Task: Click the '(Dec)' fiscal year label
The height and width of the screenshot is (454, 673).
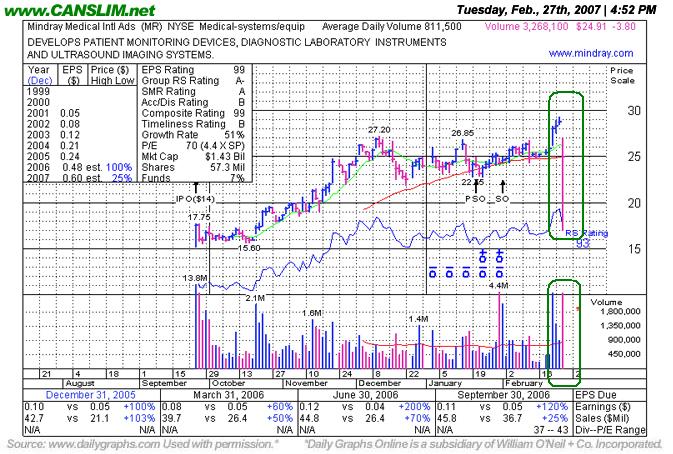Action: (39, 81)
